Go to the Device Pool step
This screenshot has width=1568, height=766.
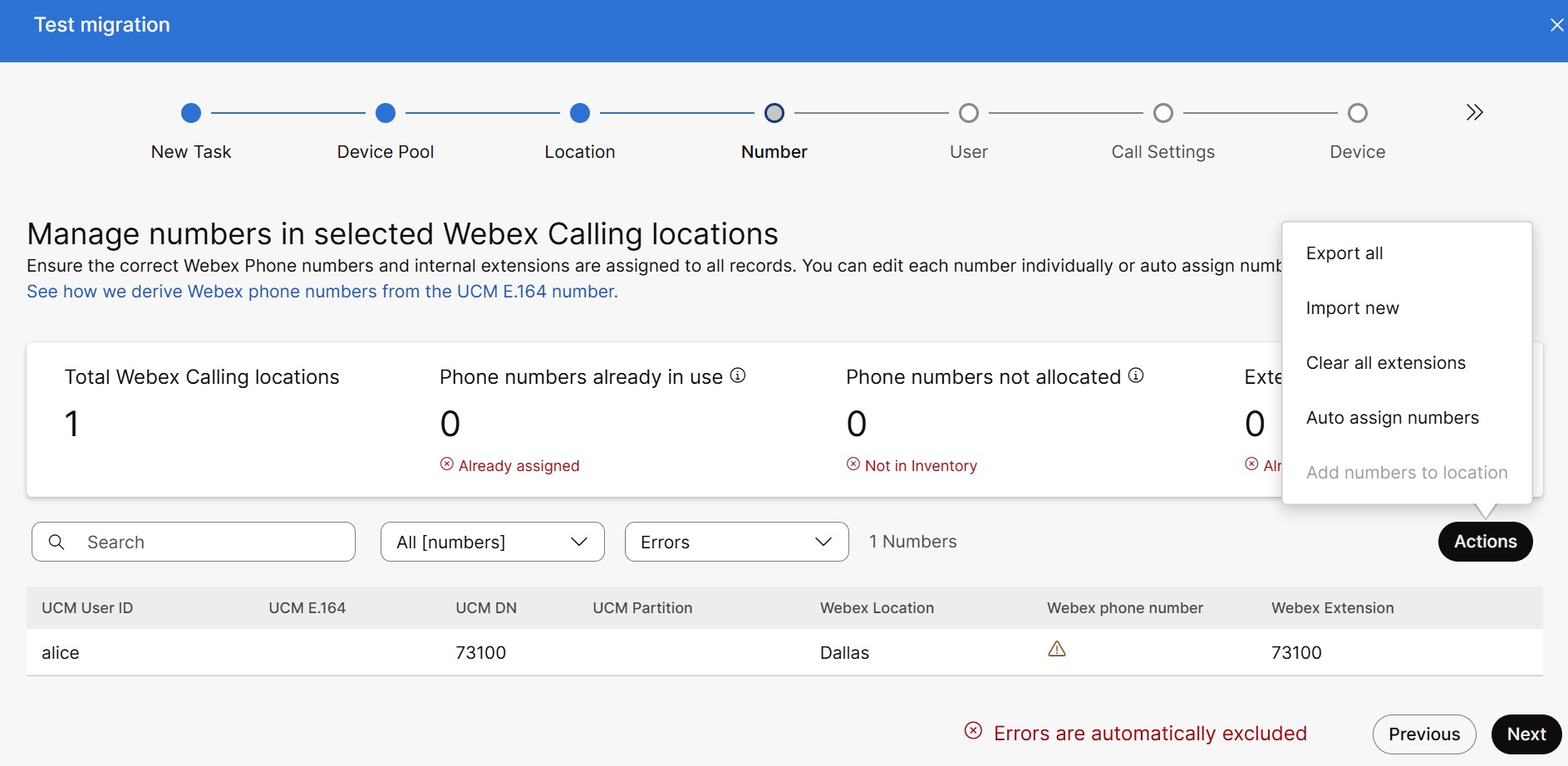(386, 113)
